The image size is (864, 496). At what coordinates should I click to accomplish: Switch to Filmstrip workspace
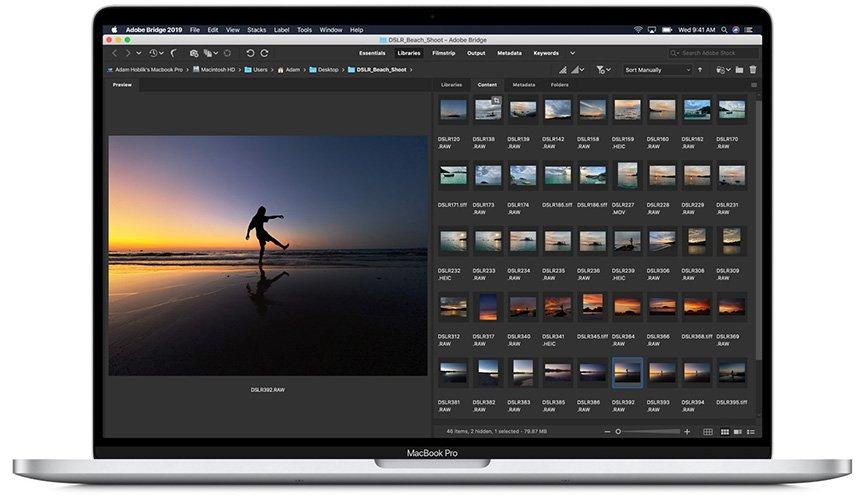click(x=444, y=53)
